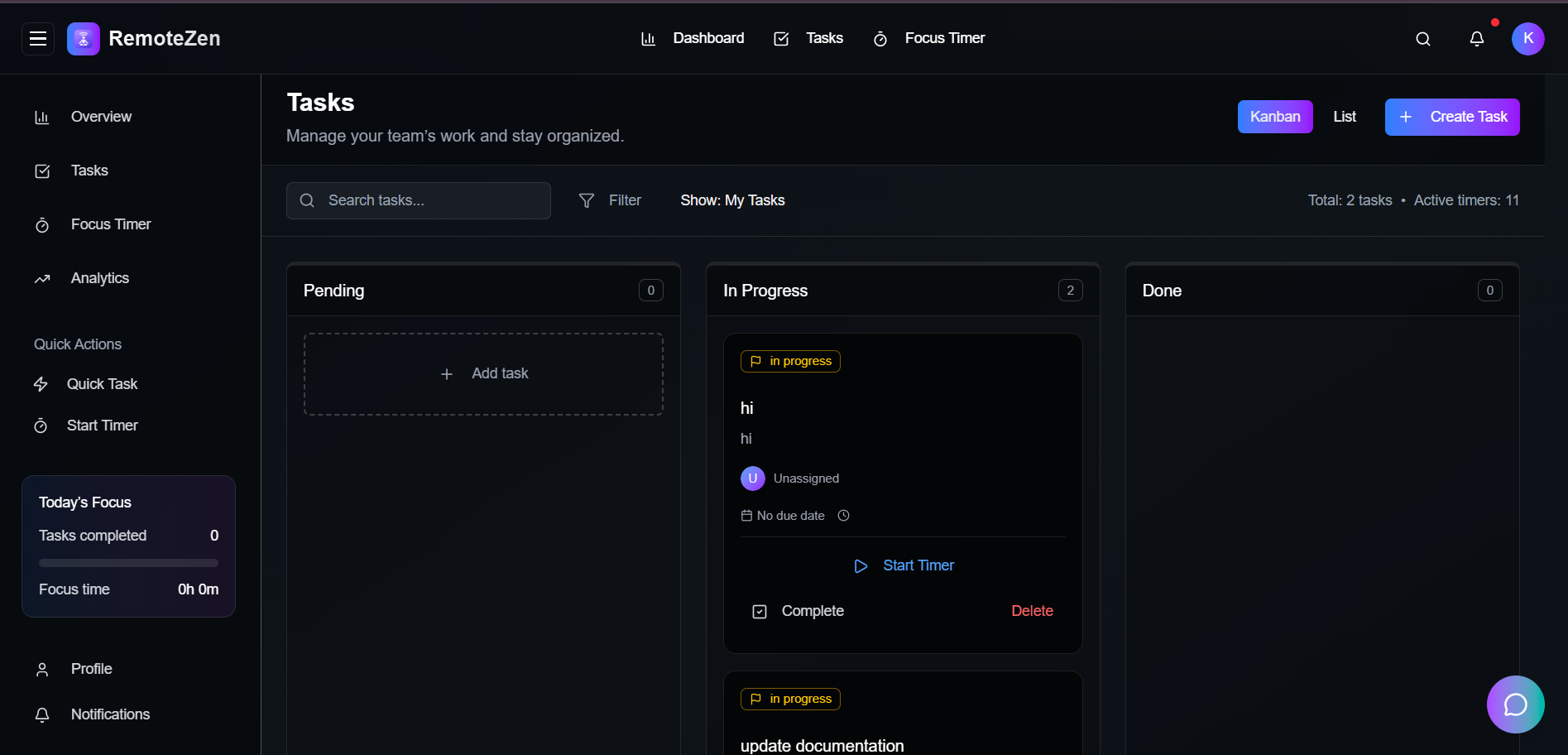Start Timer on hi task
Viewport: 1568px width, 755px height.
click(x=903, y=565)
